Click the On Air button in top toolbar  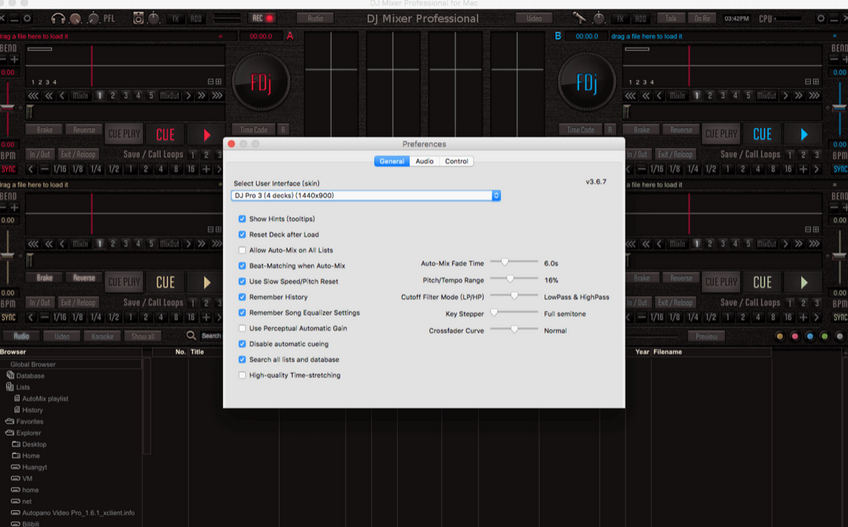coord(702,18)
